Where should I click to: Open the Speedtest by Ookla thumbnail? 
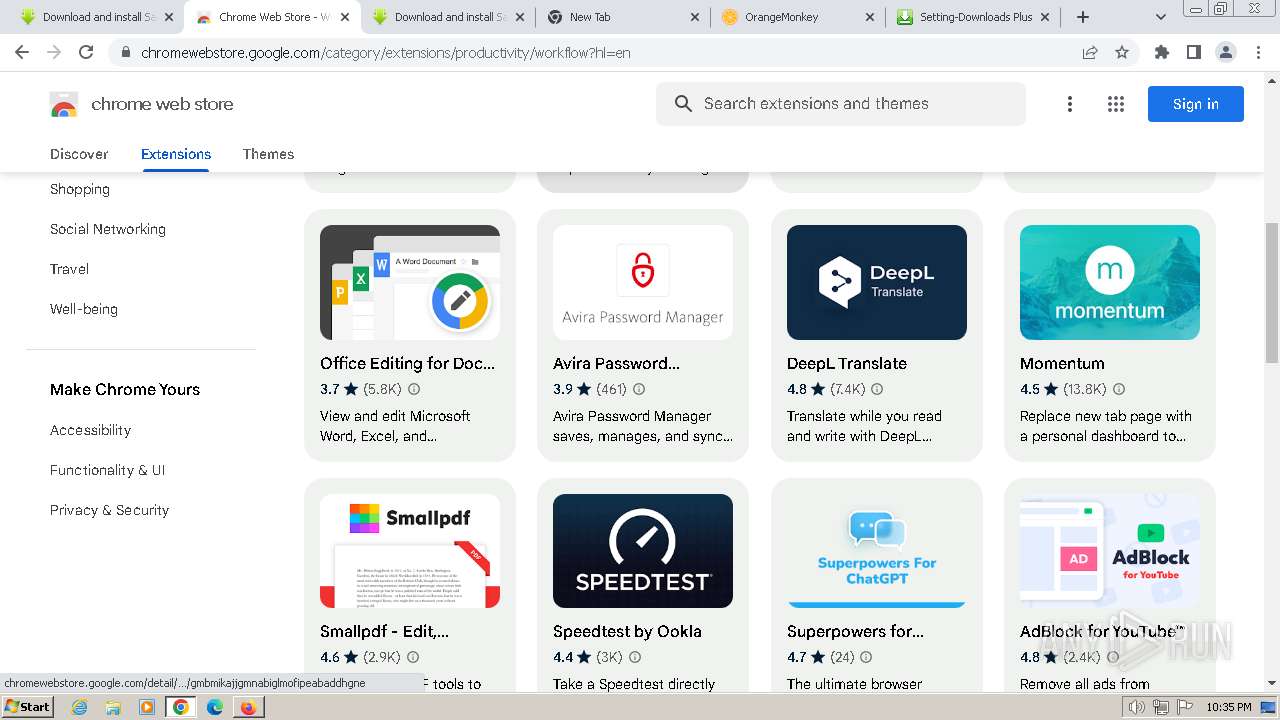pos(643,551)
